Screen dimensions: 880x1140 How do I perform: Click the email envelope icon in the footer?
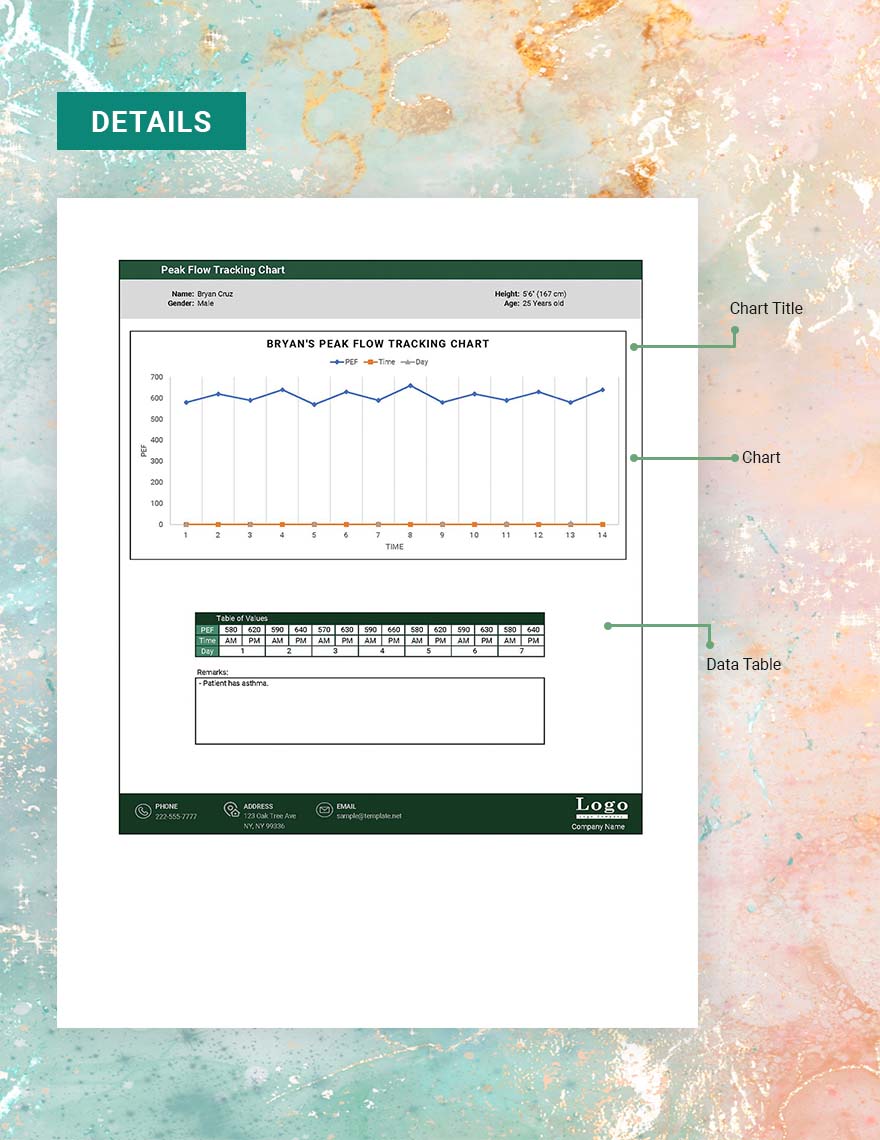coord(324,810)
